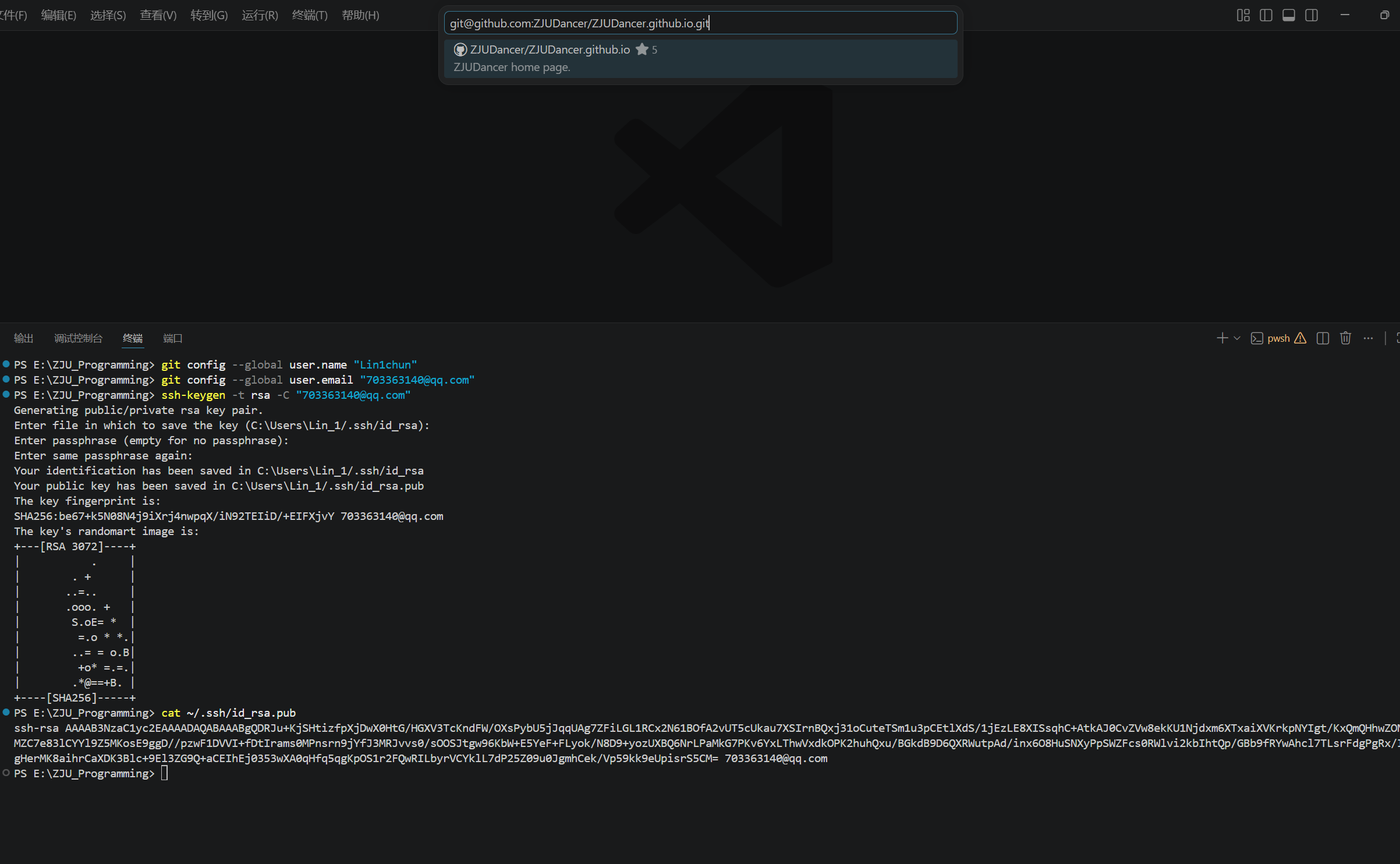Open the Customize Layout icon
Image resolution: width=1400 pixels, height=864 pixels.
click(1243, 15)
